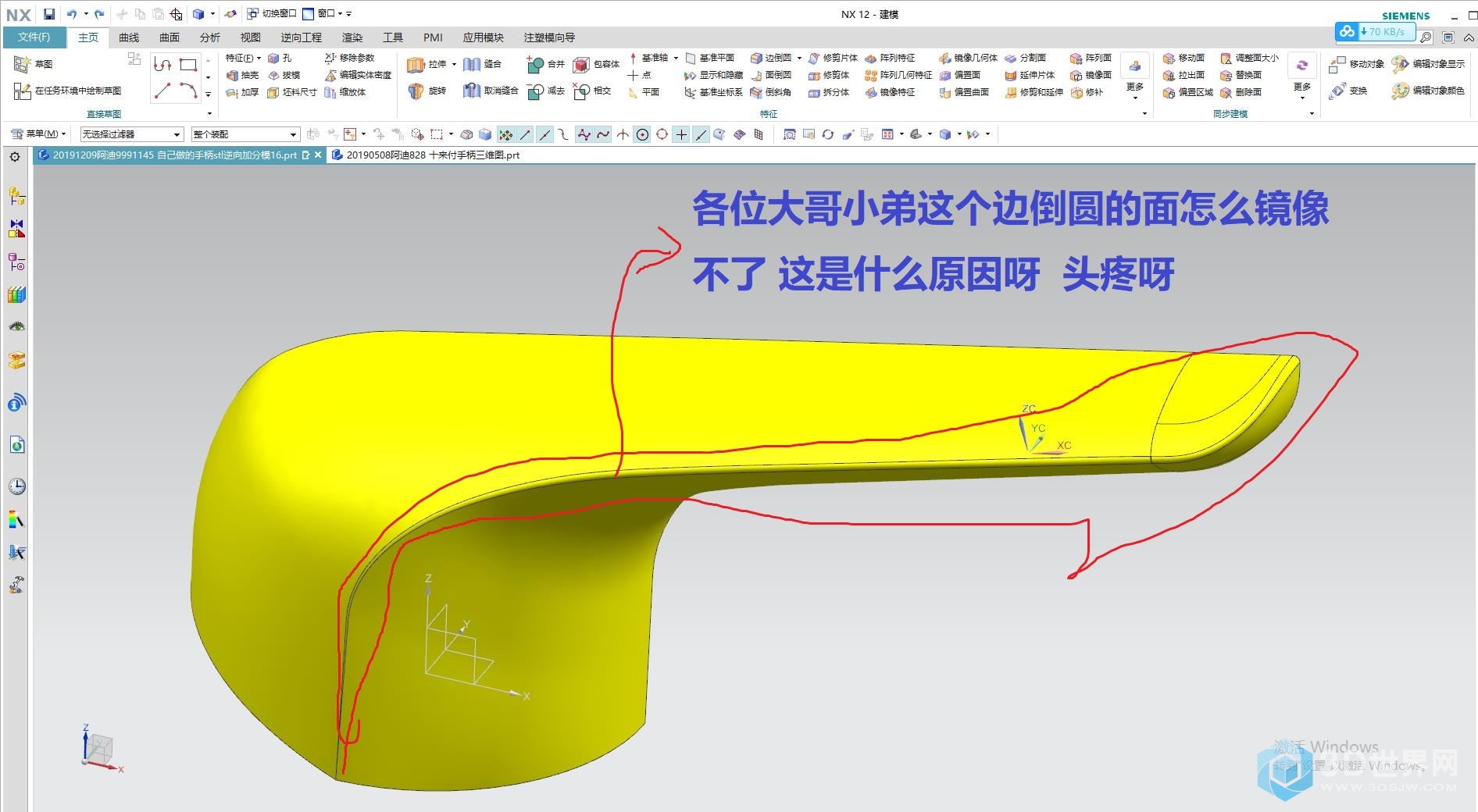Click the 切换窗口 button
Image resolution: width=1478 pixels, height=812 pixels.
[272, 14]
